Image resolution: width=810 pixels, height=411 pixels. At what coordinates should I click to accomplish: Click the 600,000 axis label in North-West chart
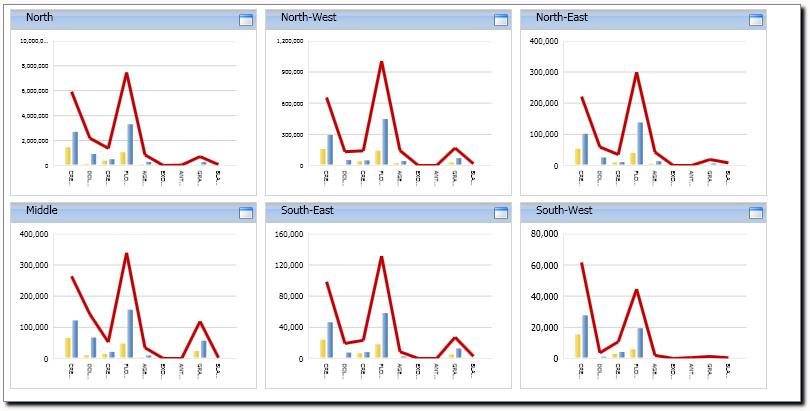(x=293, y=104)
